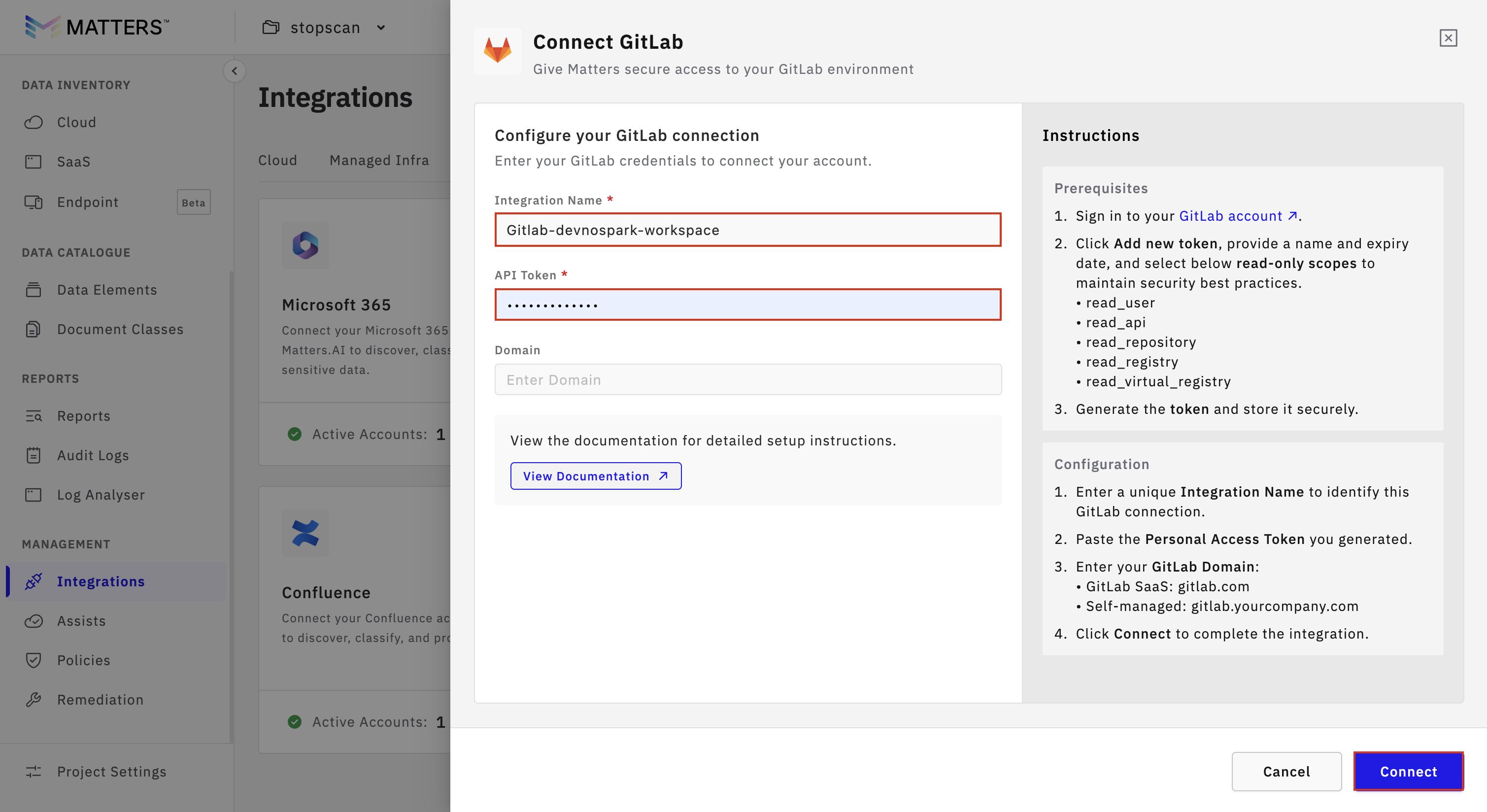The width and height of the screenshot is (1487, 812).
Task: Click the Connect button
Action: click(1409, 772)
